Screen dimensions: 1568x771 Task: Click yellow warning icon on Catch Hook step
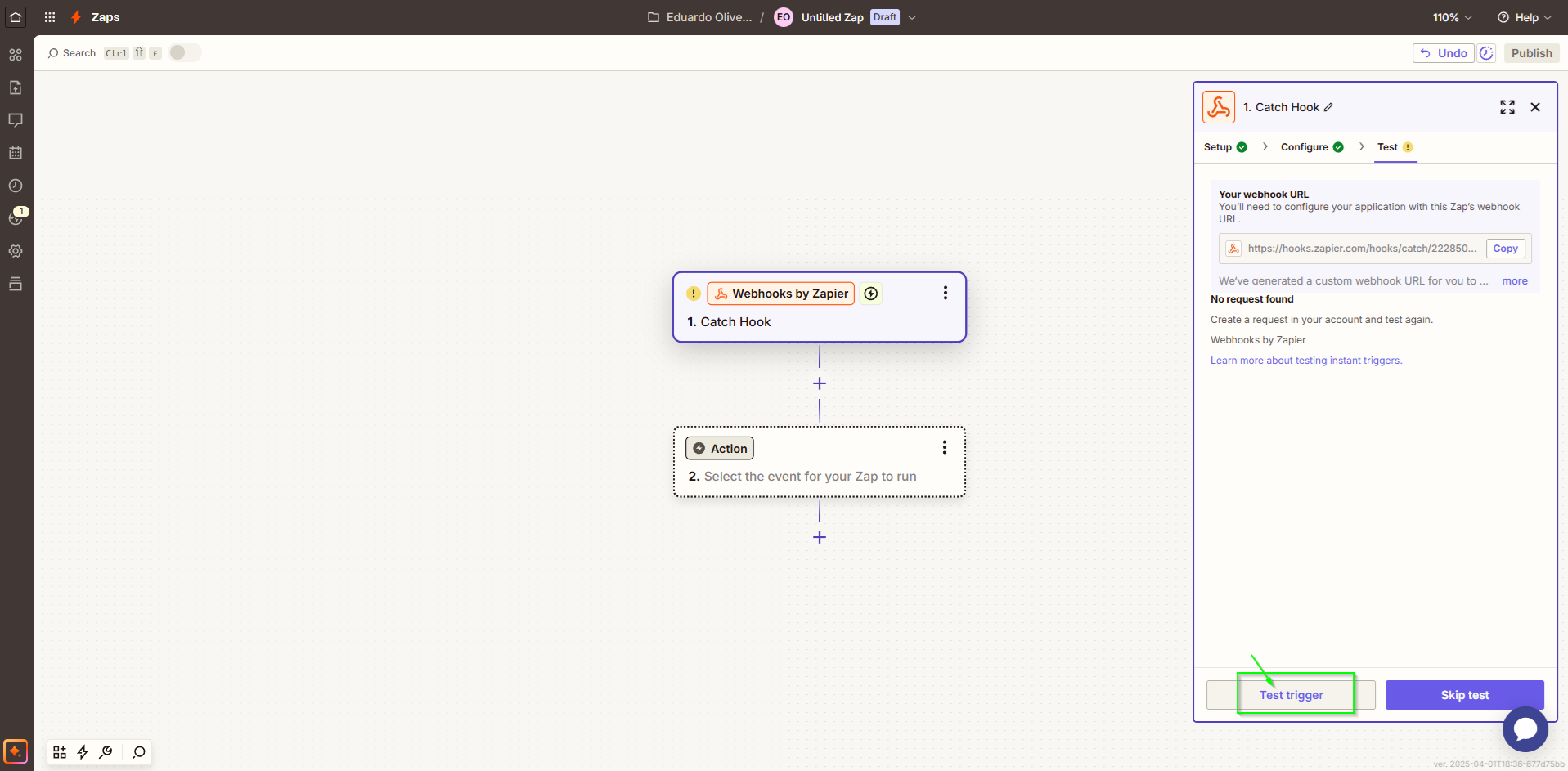point(694,294)
